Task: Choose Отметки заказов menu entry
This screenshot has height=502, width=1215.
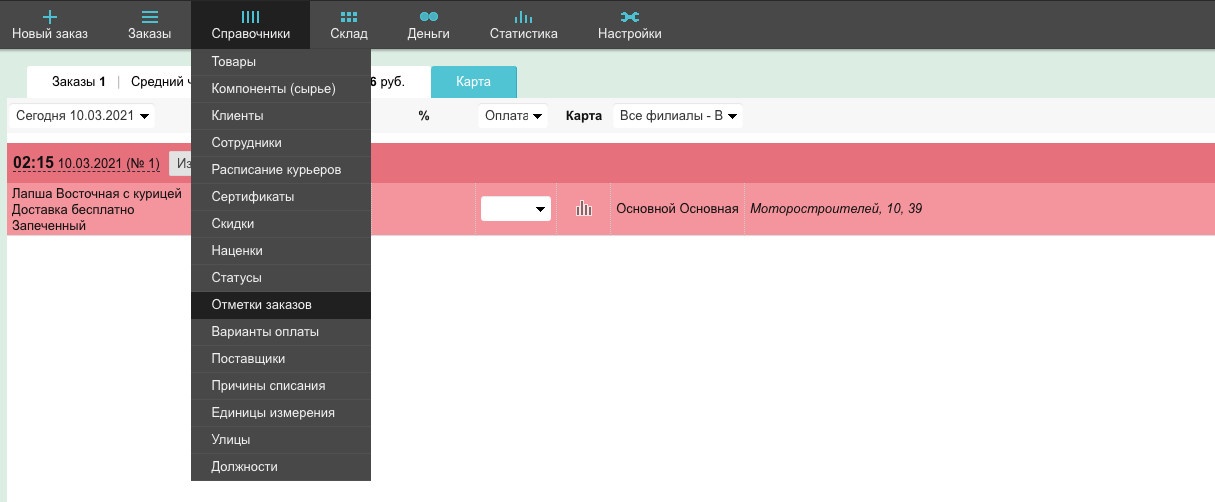Action: click(x=261, y=305)
